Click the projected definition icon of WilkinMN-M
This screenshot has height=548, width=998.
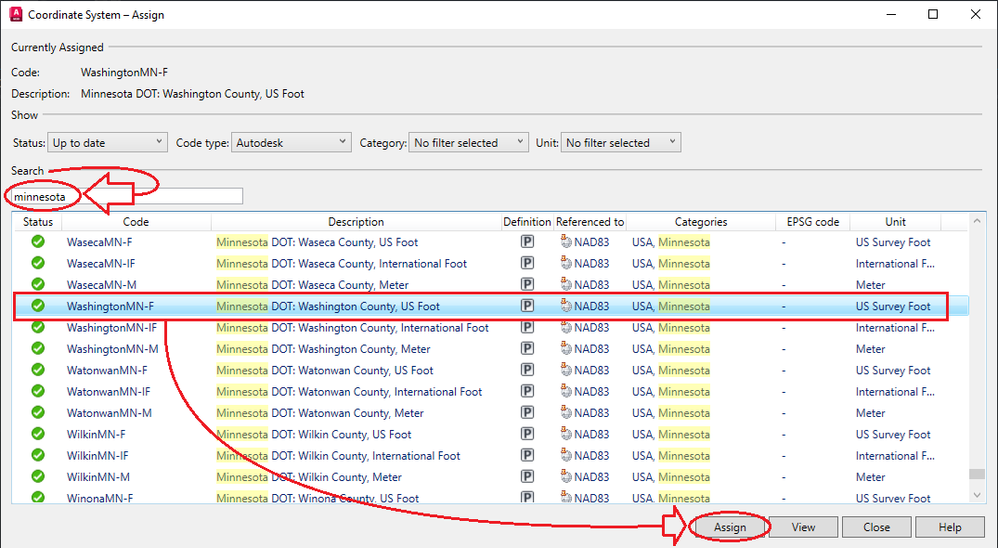(527, 477)
